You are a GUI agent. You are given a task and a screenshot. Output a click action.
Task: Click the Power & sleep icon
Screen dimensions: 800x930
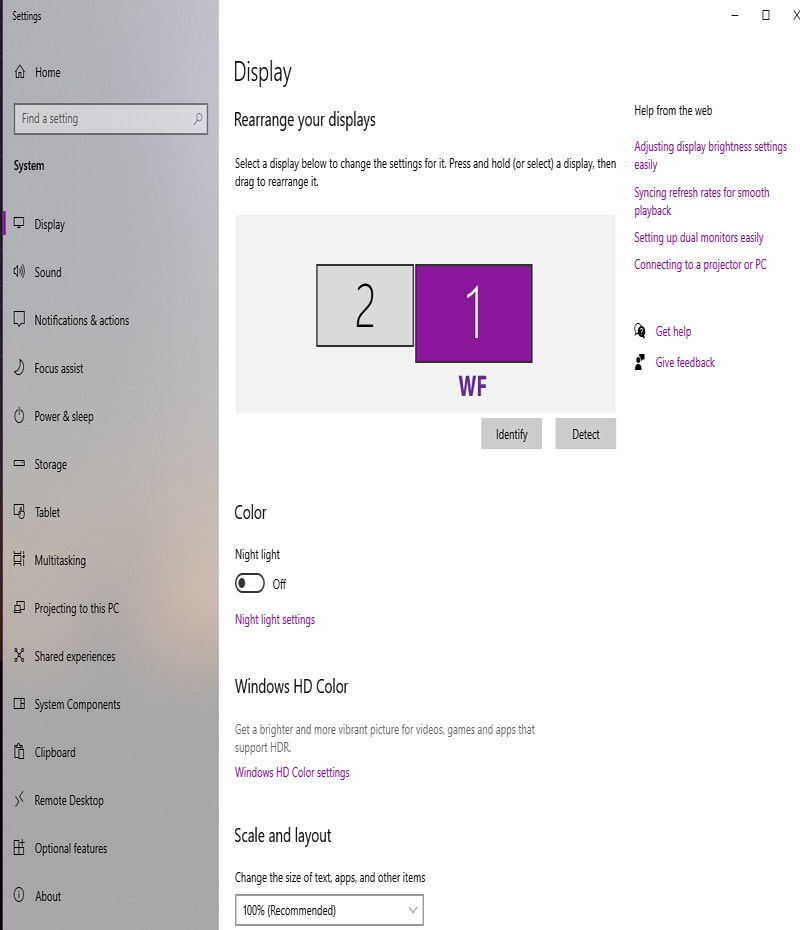[x=20, y=416]
